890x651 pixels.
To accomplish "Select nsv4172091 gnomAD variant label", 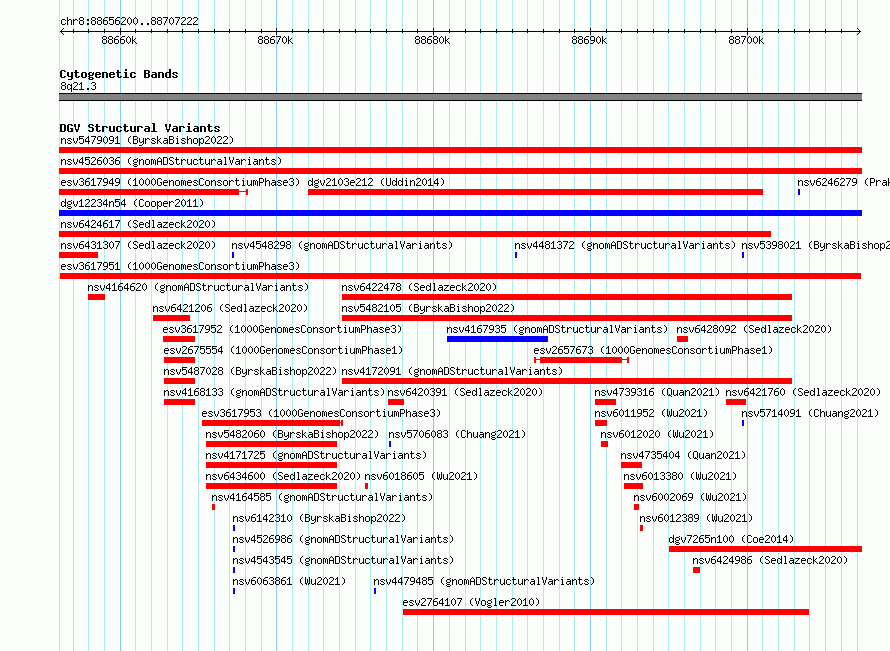I will 452,371.
